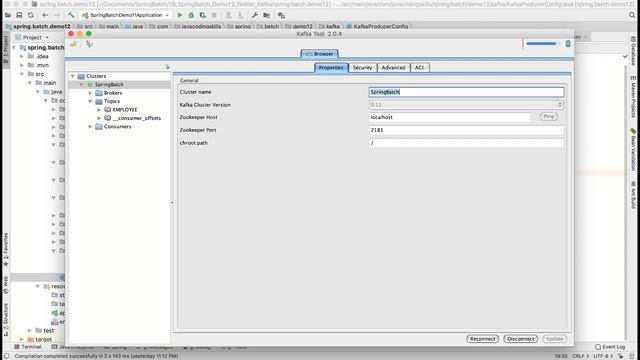Collapse the SpringBatch cluster node
The height and width of the screenshot is (360, 640).
(x=81, y=84)
